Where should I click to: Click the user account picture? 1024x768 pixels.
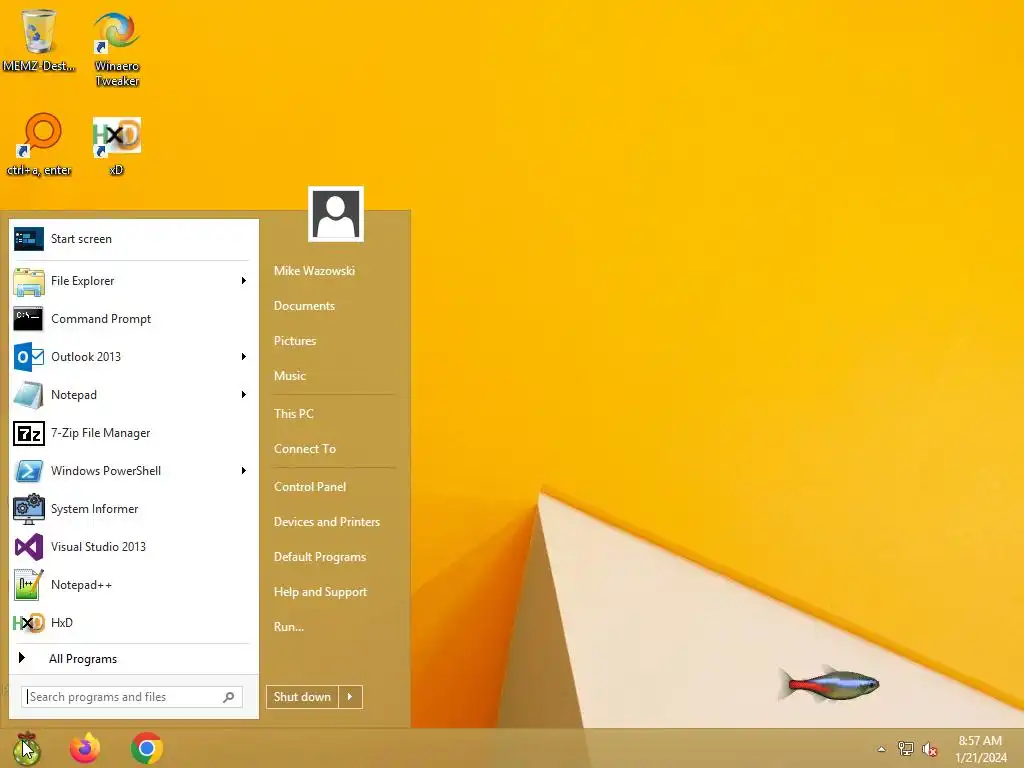tap(336, 214)
